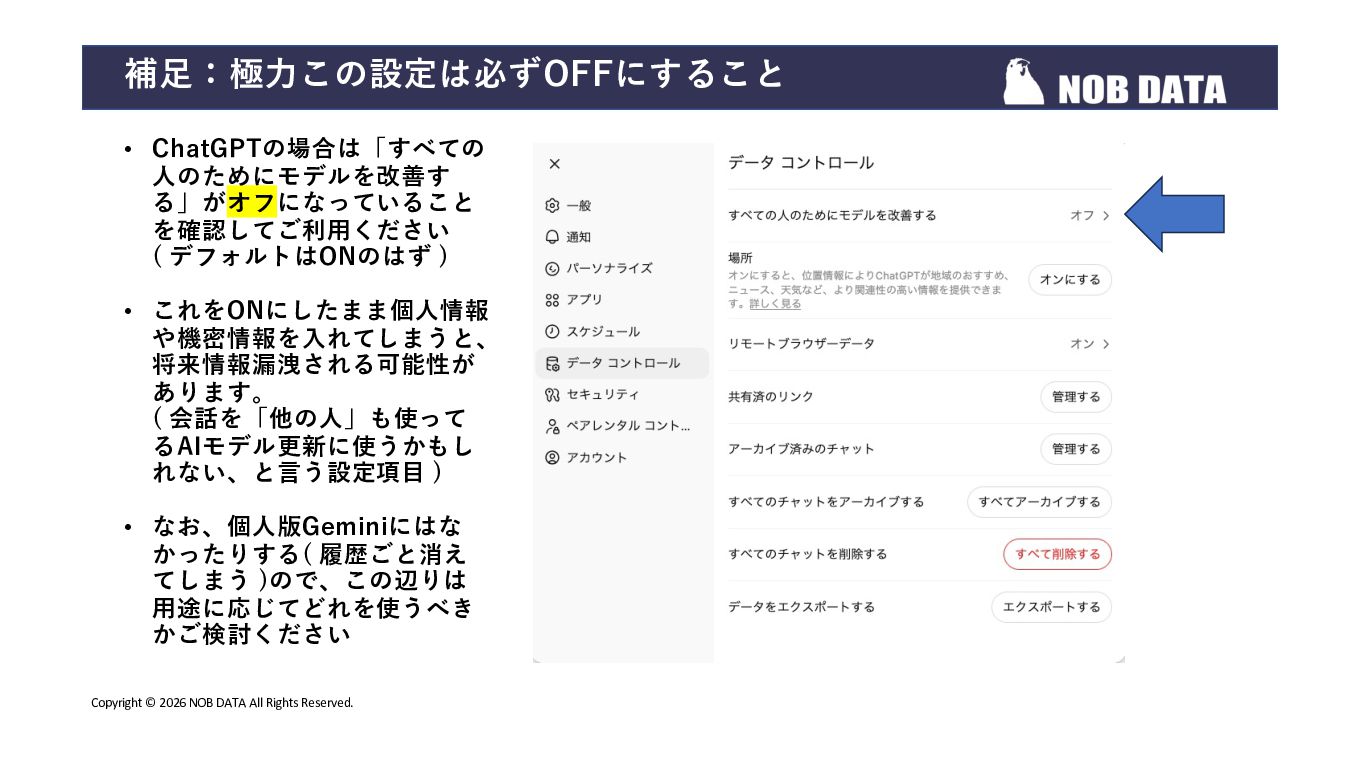1361x765 pixels.
Task: Close the settings dialog with X icon
Action: pyautogui.click(x=555, y=164)
